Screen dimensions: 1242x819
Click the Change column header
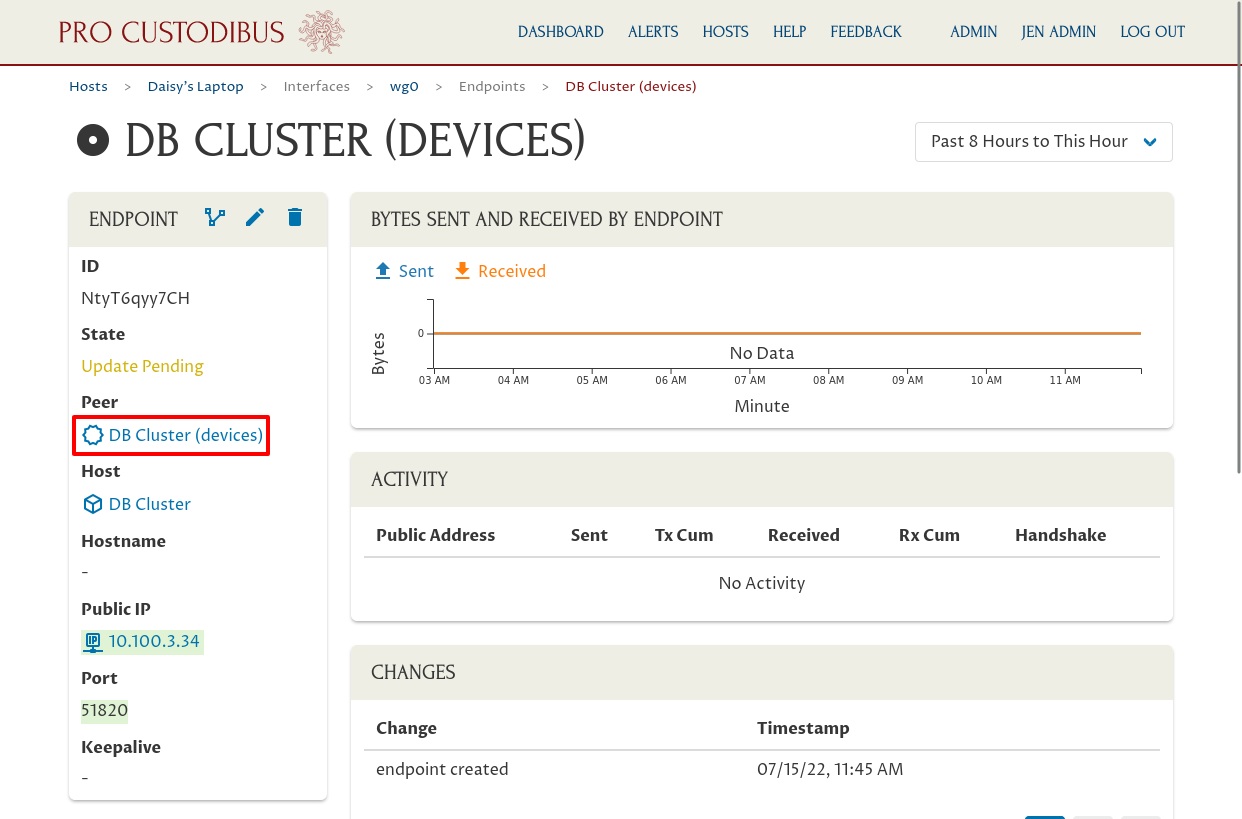tap(406, 728)
